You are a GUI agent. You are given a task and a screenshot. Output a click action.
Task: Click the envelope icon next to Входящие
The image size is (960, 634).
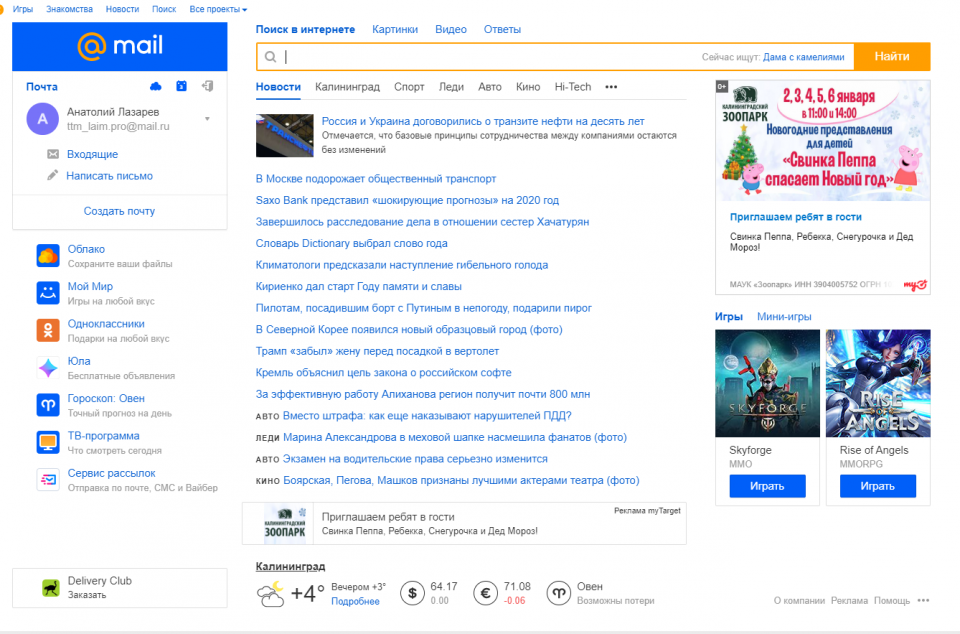(x=53, y=154)
